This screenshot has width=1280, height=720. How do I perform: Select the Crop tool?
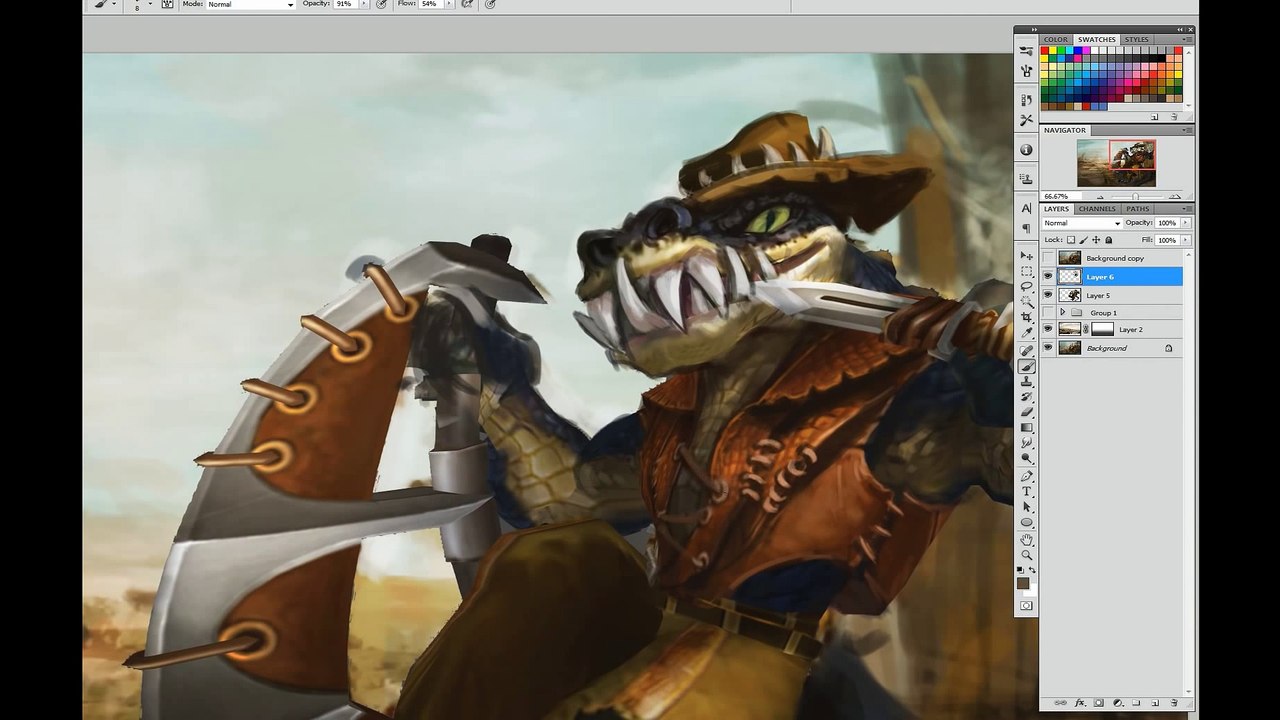point(1026,316)
